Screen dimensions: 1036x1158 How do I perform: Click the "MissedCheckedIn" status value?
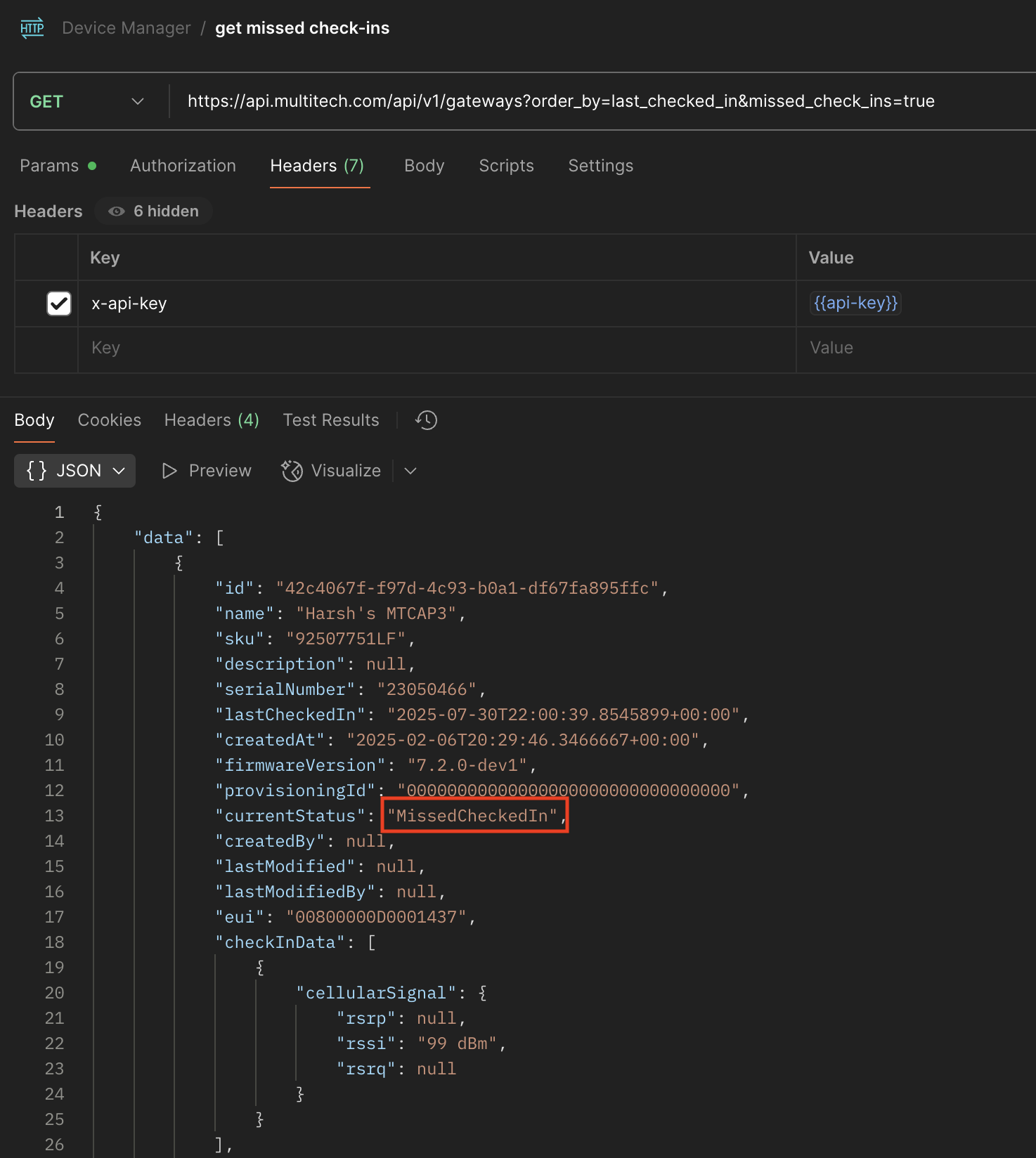pos(472,816)
